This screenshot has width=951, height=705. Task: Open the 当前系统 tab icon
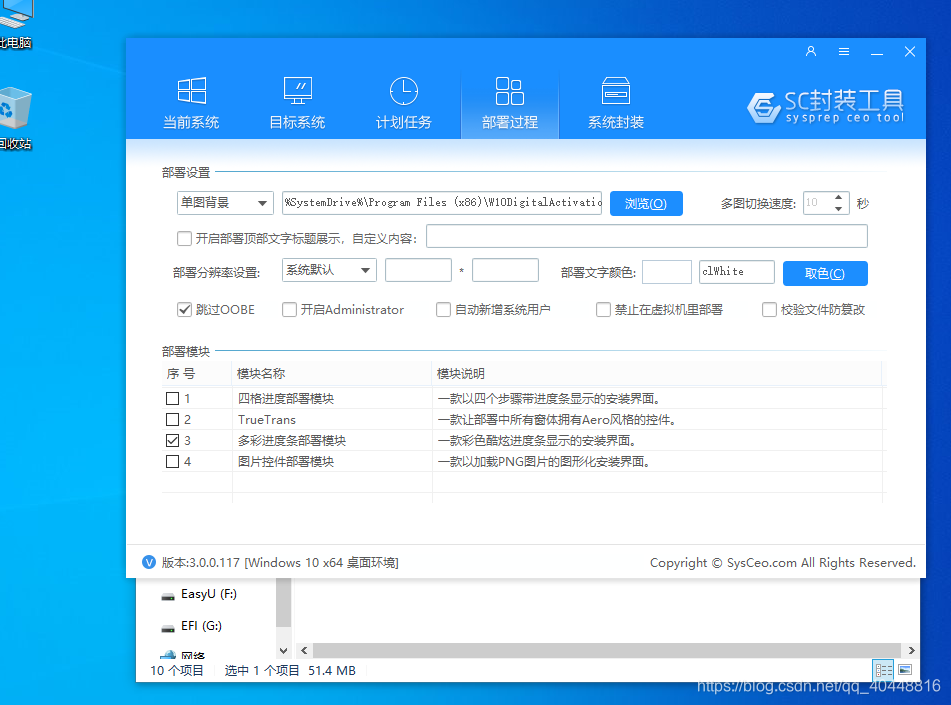(192, 91)
